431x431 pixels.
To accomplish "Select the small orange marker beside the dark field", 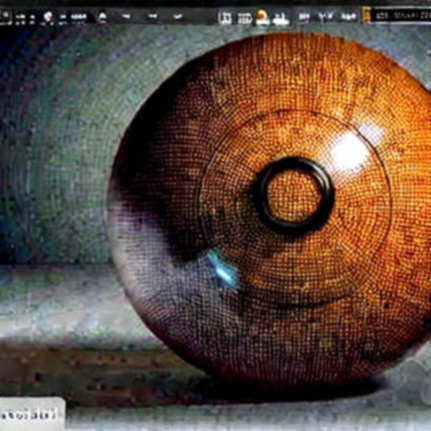I will pyautogui.click(x=367, y=15).
